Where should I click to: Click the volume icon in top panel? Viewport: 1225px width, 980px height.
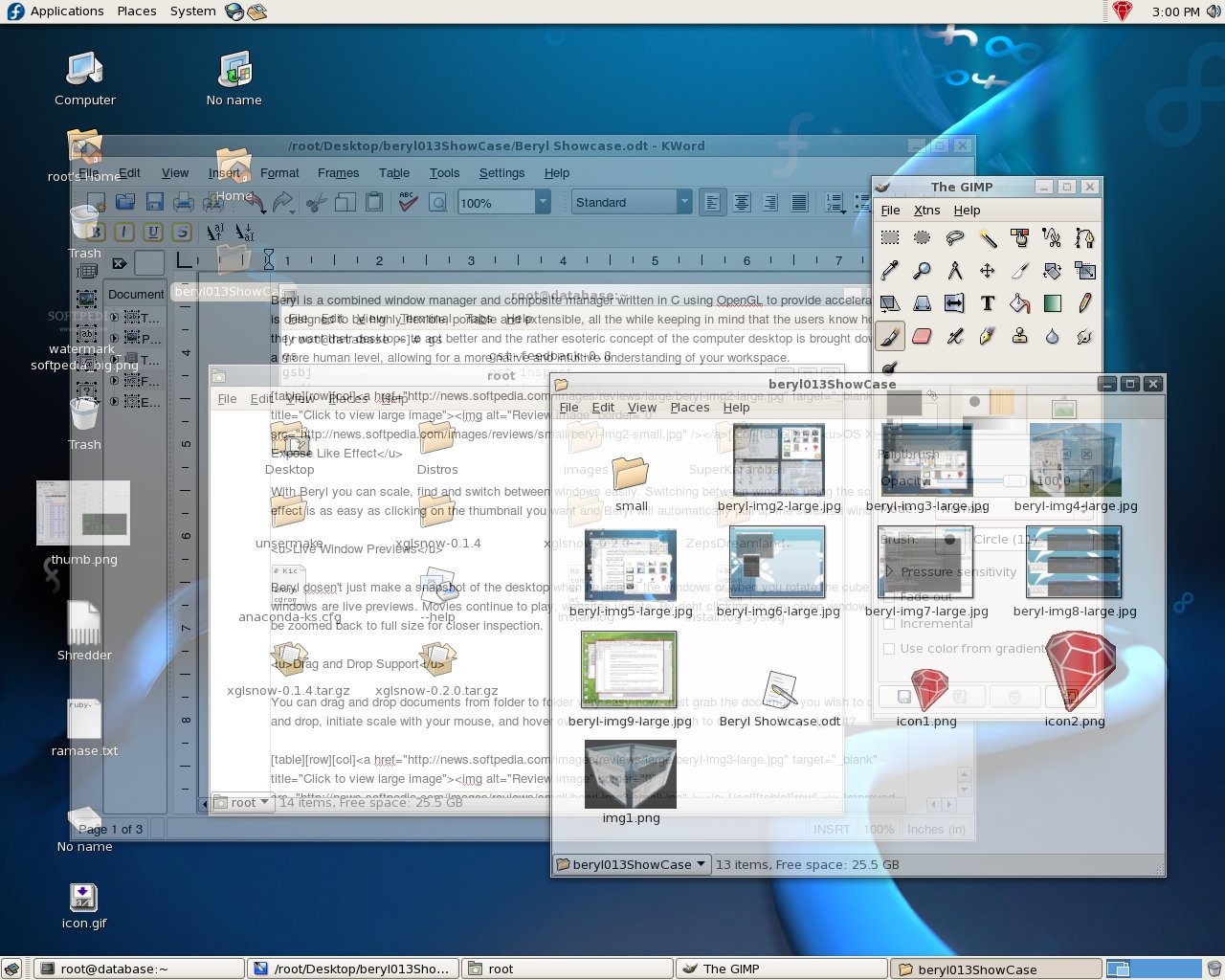pos(1214,11)
